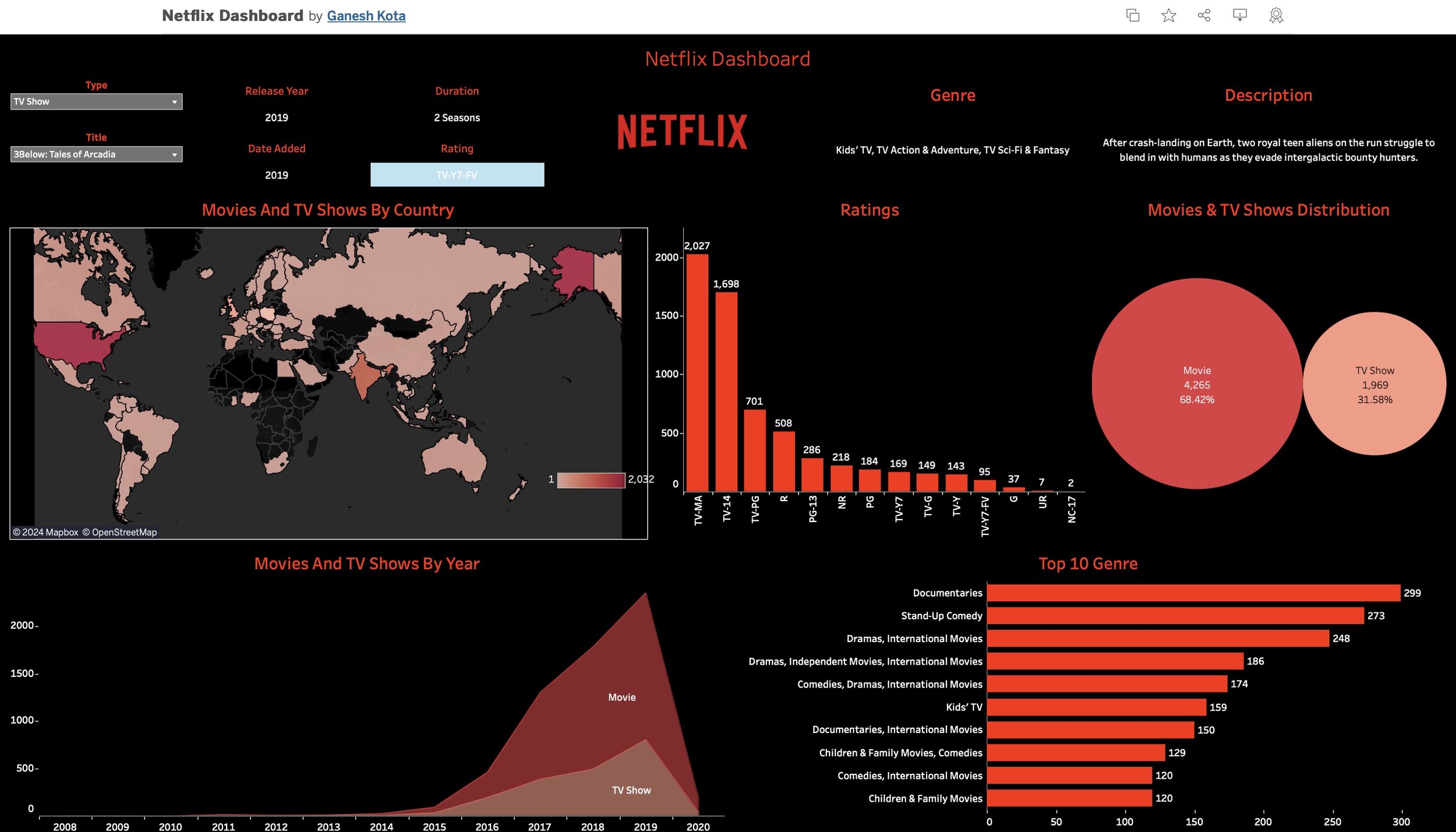This screenshot has width=1456, height=832.
Task: Select the Dramas, Independent Movies, International Movies bar
Action: coord(1115,661)
